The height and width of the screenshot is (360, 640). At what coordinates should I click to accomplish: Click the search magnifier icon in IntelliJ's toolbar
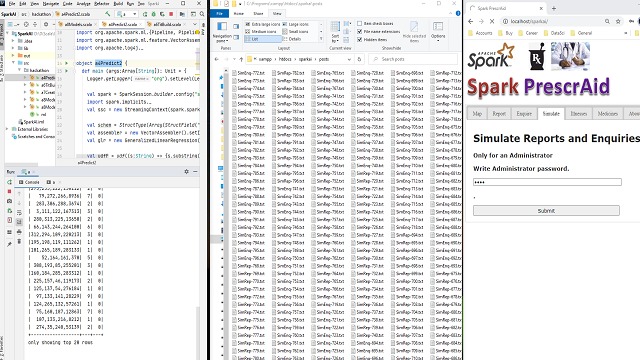coord(202,14)
